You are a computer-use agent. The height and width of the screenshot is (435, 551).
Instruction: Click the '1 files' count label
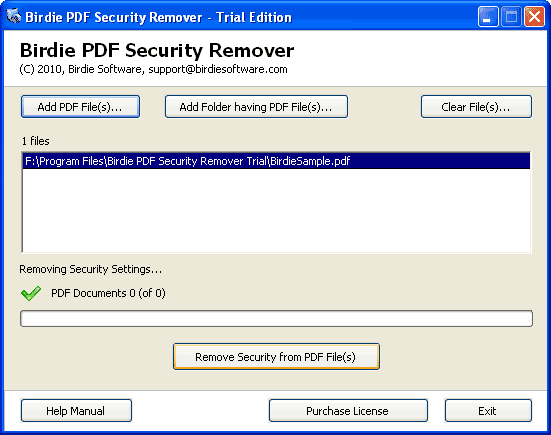point(35,141)
